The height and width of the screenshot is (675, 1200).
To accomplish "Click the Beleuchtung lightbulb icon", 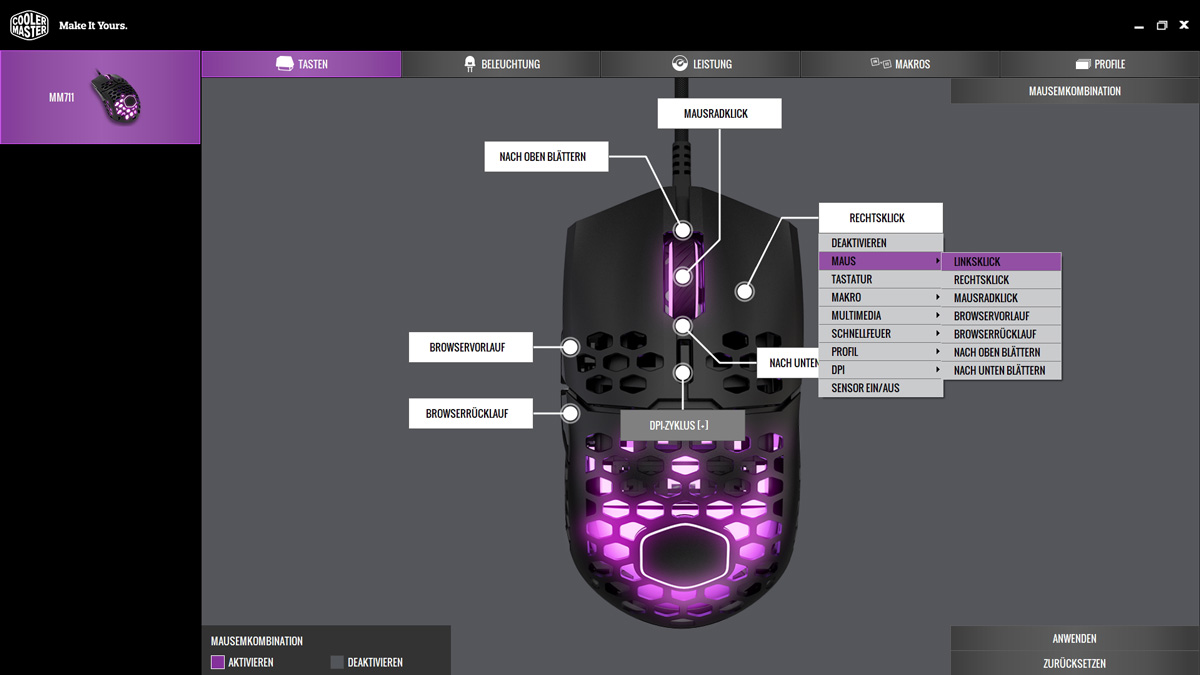I will tap(470, 64).
